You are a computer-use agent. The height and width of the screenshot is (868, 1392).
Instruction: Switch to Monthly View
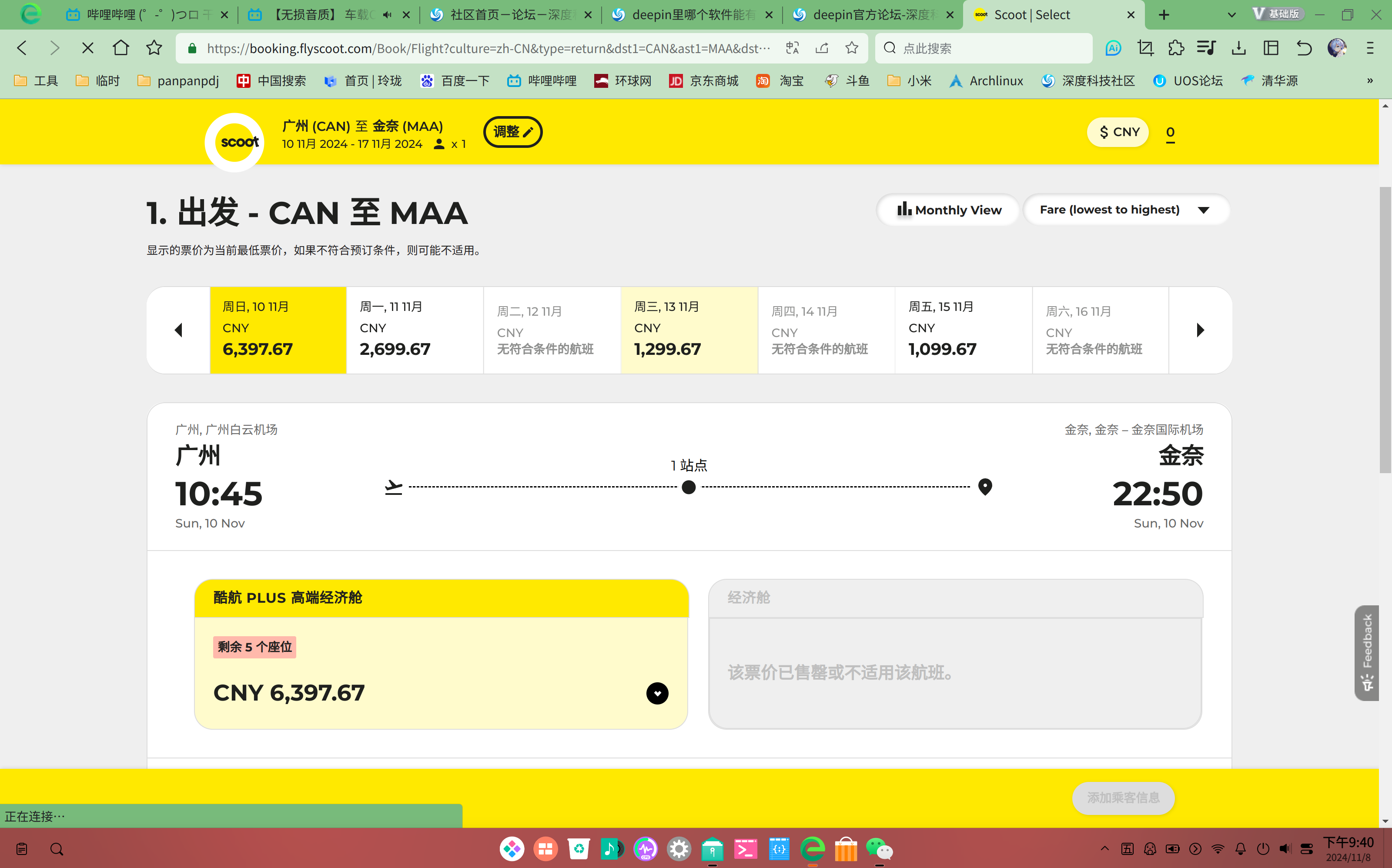point(949,210)
